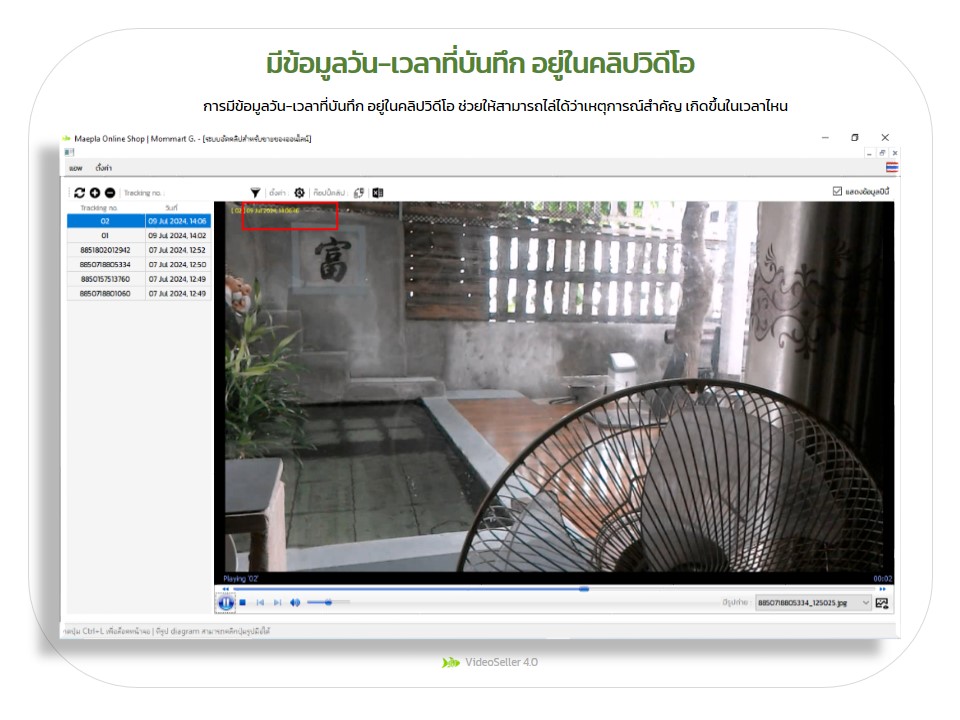The height and width of the screenshot is (720, 960).
Task: Expand the 8850718805334_125025.jpg dropdown
Action: (x=865, y=603)
